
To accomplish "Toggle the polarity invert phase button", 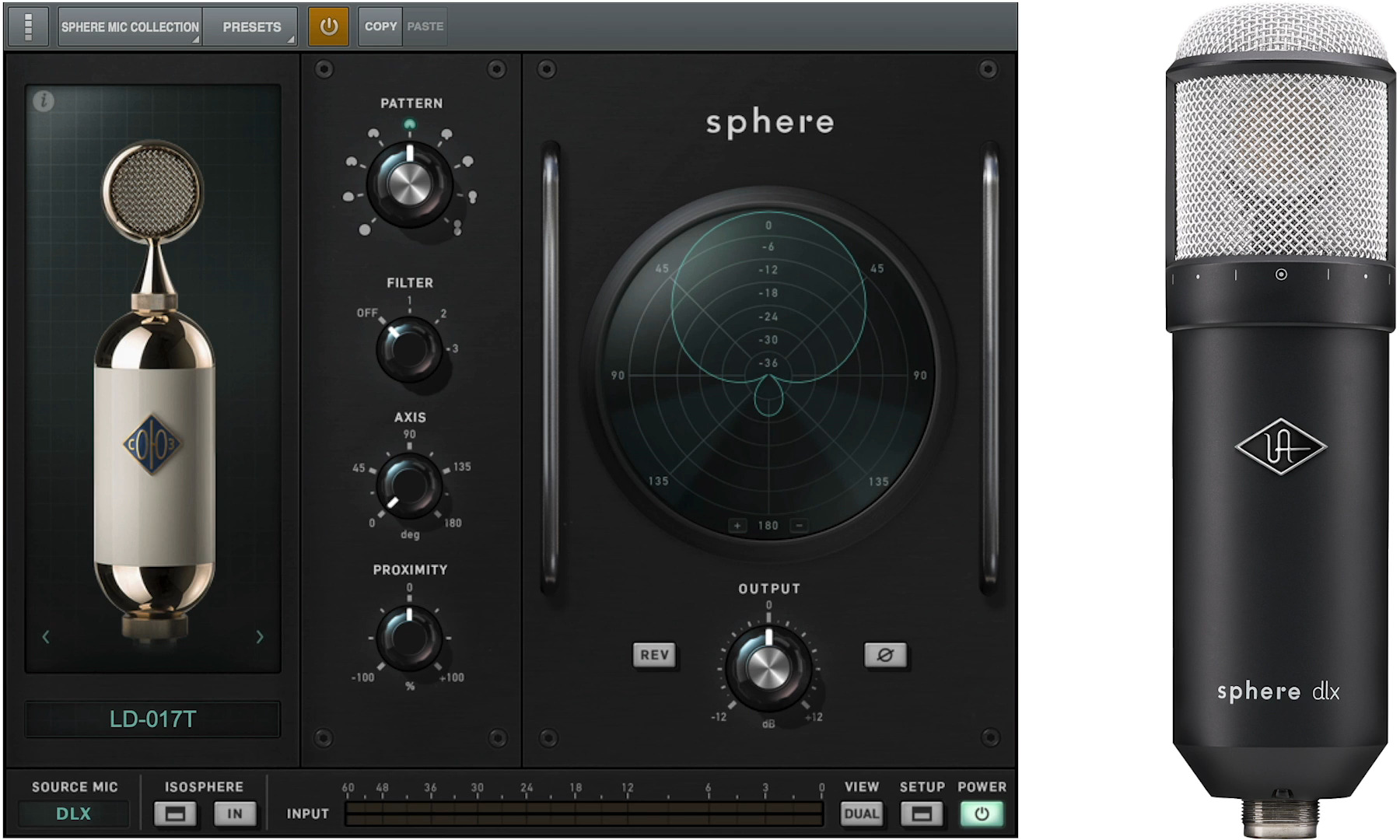I will click(x=885, y=655).
